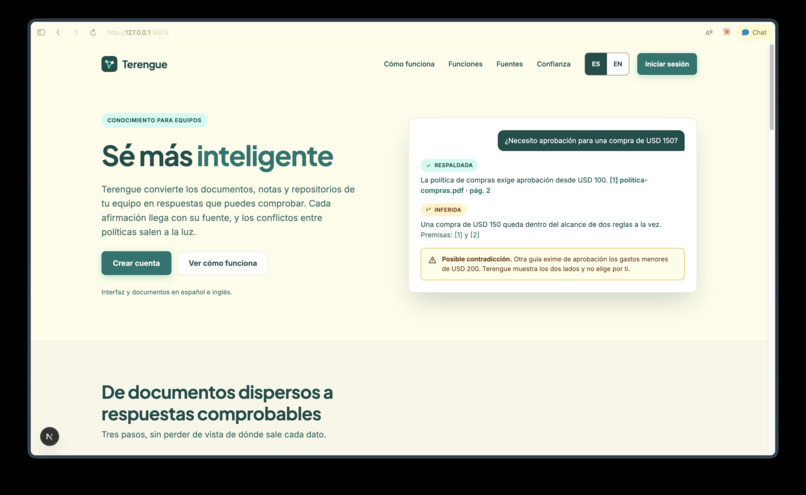The width and height of the screenshot is (806, 495).
Task: Reload the page with the refresh icon
Action: pyautogui.click(x=93, y=32)
